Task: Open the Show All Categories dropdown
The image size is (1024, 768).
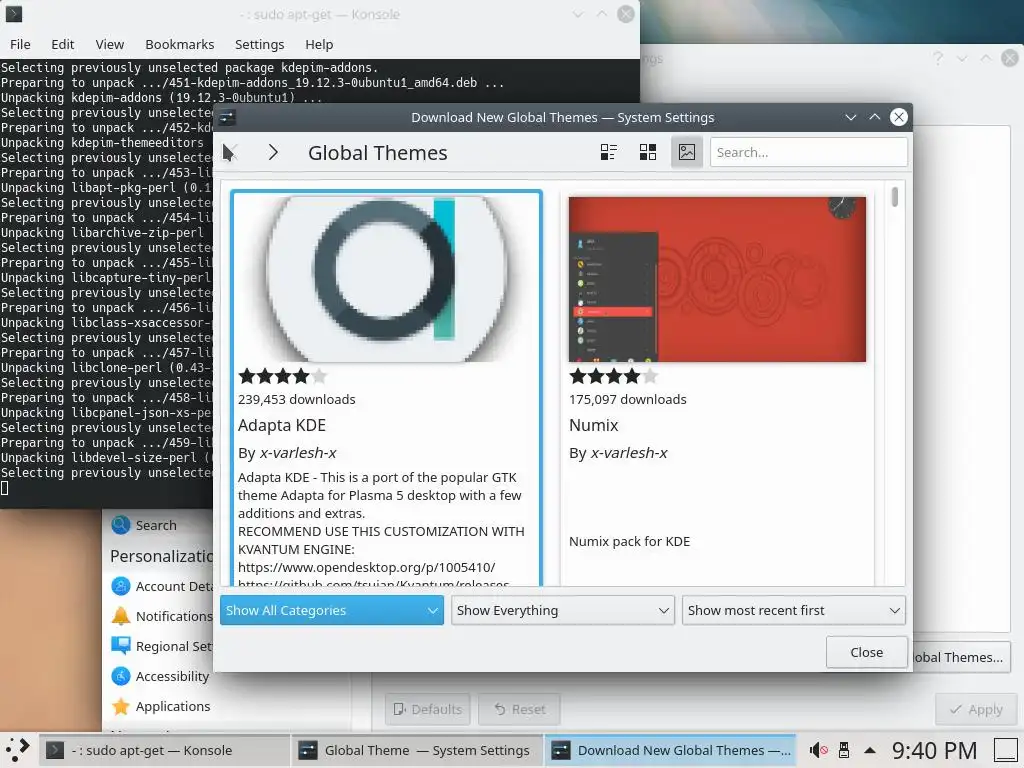Action: 332,610
